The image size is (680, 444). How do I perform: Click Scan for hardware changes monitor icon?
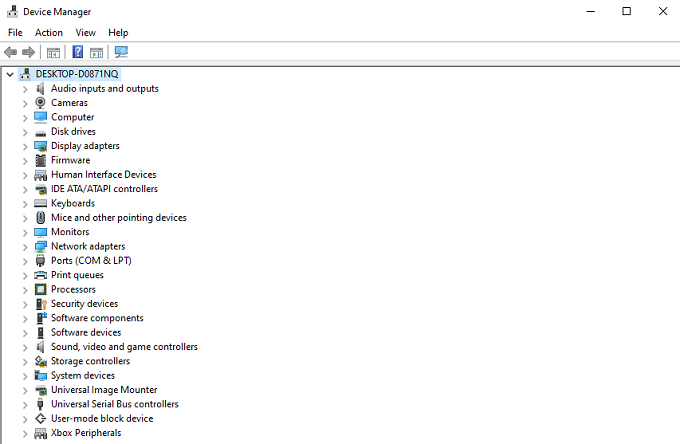click(x=121, y=52)
